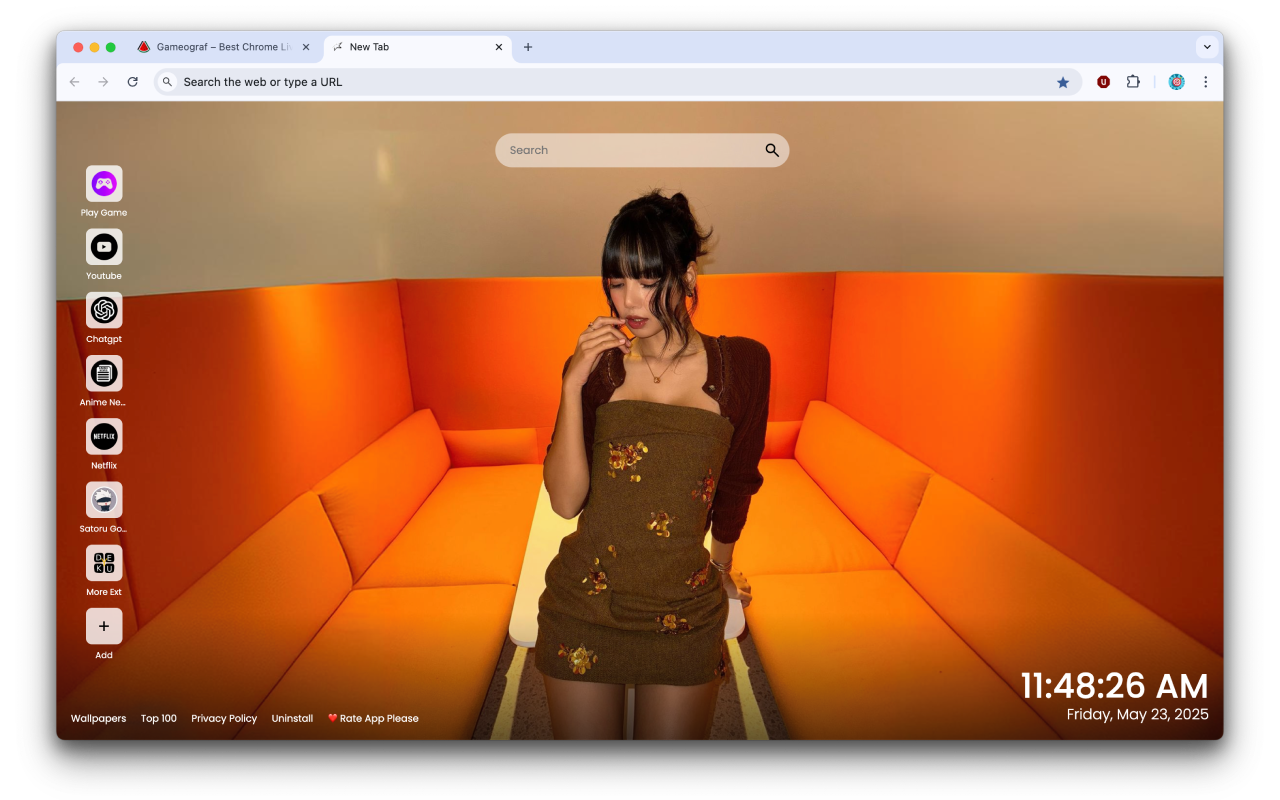Open a new tab with plus button
The image size is (1280, 800).
click(x=528, y=47)
